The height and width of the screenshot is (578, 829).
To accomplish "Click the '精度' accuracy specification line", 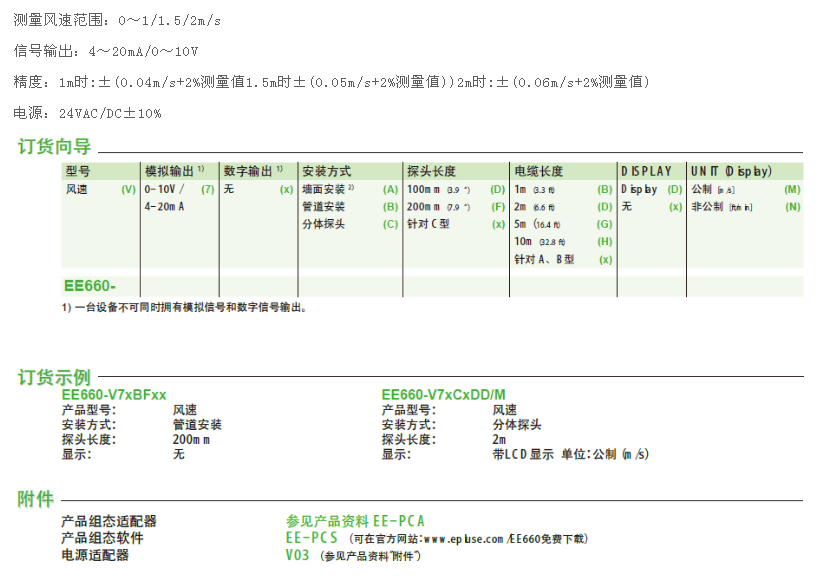I will tap(331, 82).
